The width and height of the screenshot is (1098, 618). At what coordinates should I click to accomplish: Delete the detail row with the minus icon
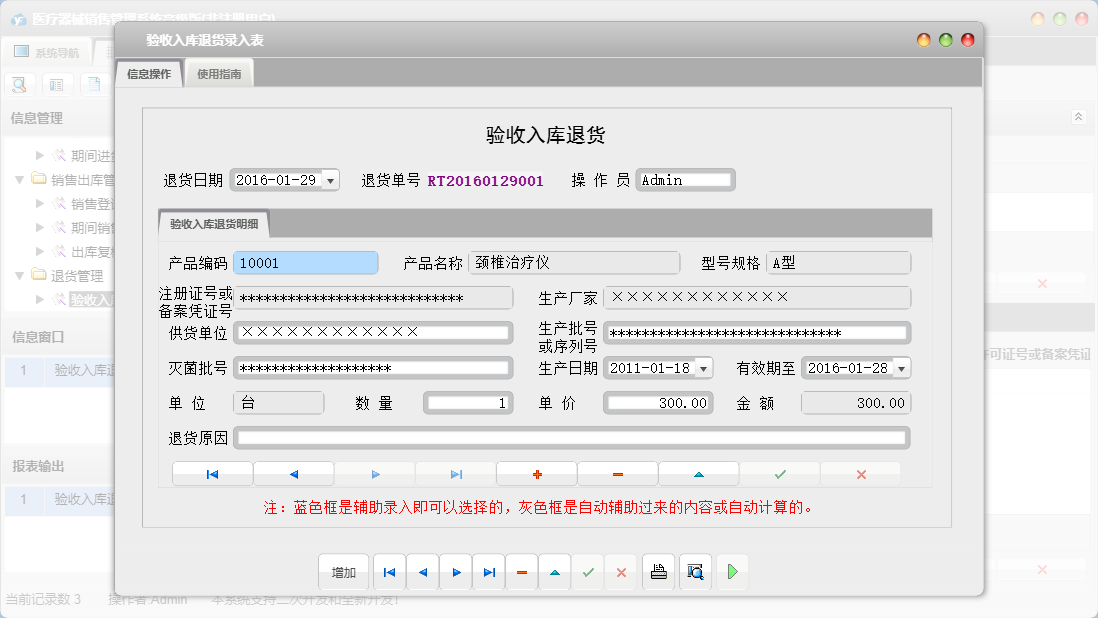tap(617, 472)
